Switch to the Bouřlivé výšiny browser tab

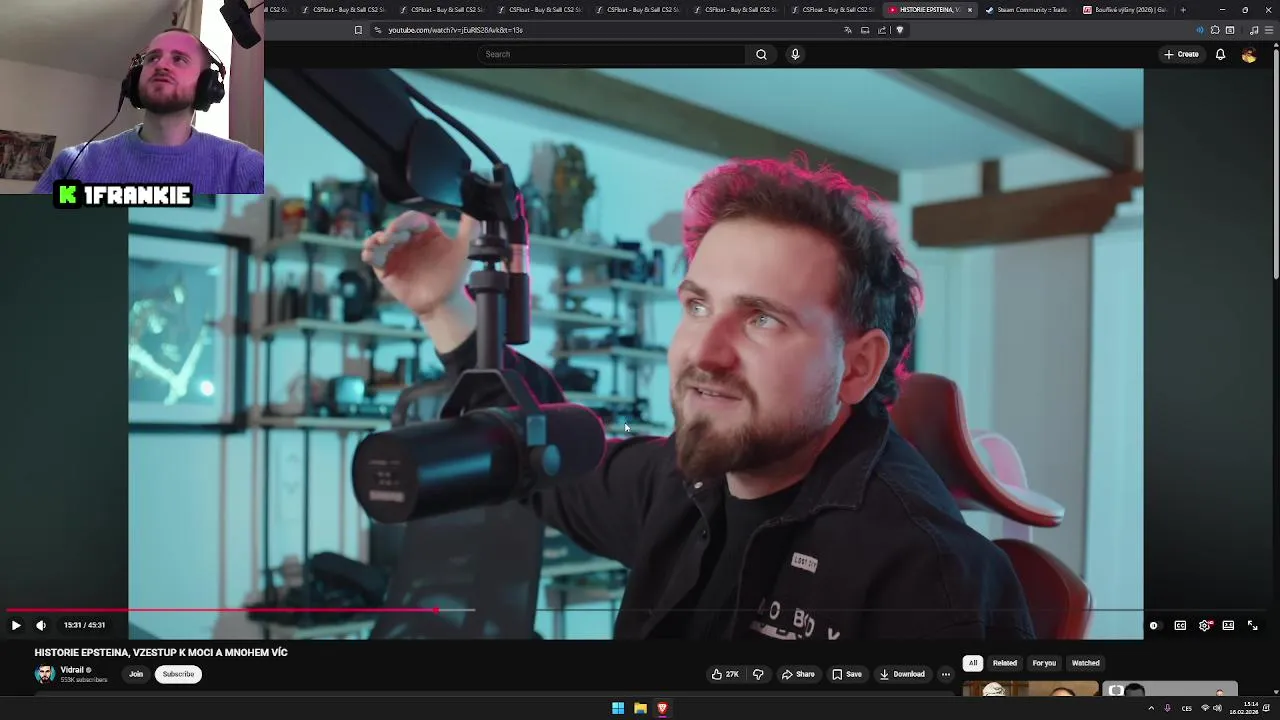click(x=1125, y=10)
